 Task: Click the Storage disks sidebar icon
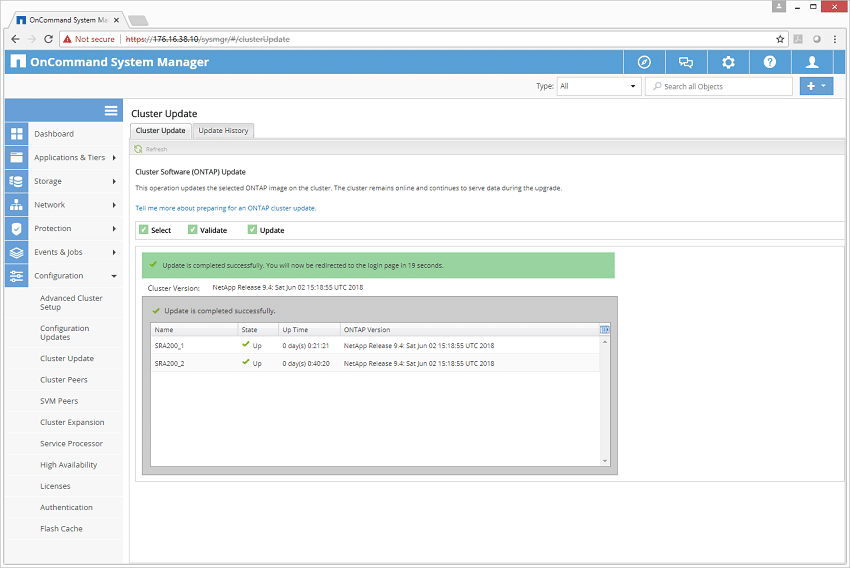tap(17, 181)
